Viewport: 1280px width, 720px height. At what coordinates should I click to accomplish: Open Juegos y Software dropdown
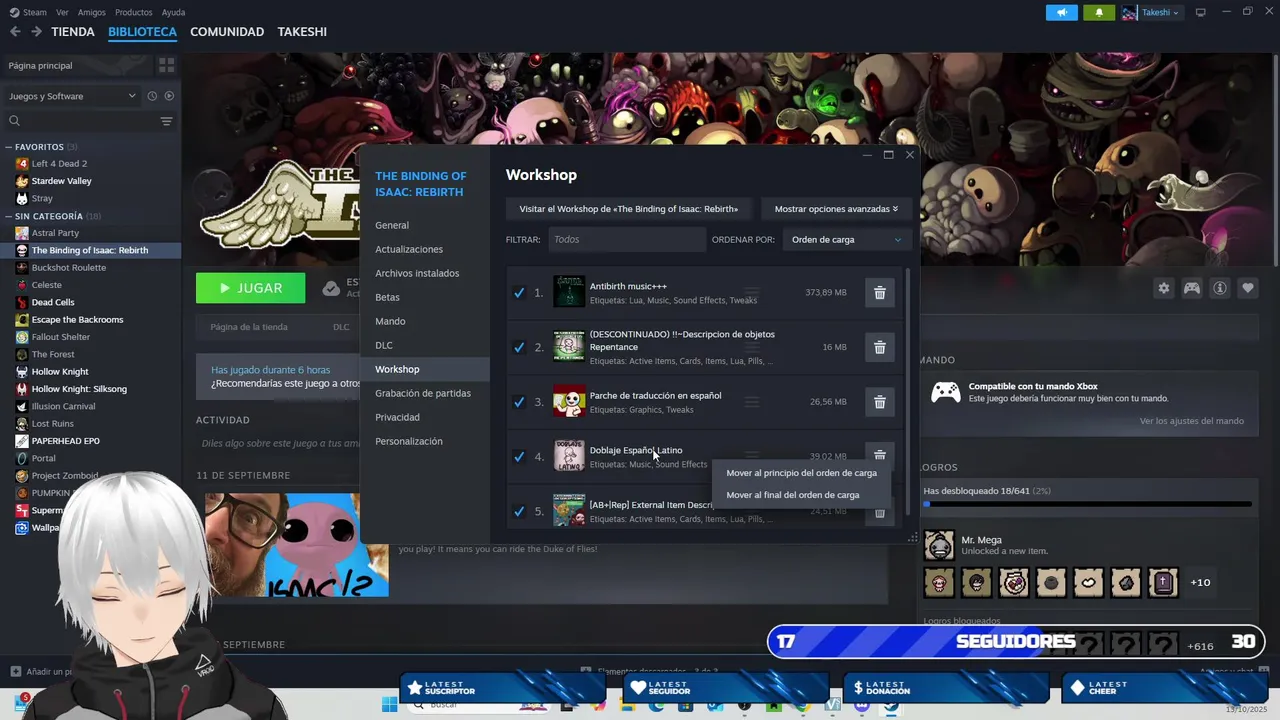(72, 96)
